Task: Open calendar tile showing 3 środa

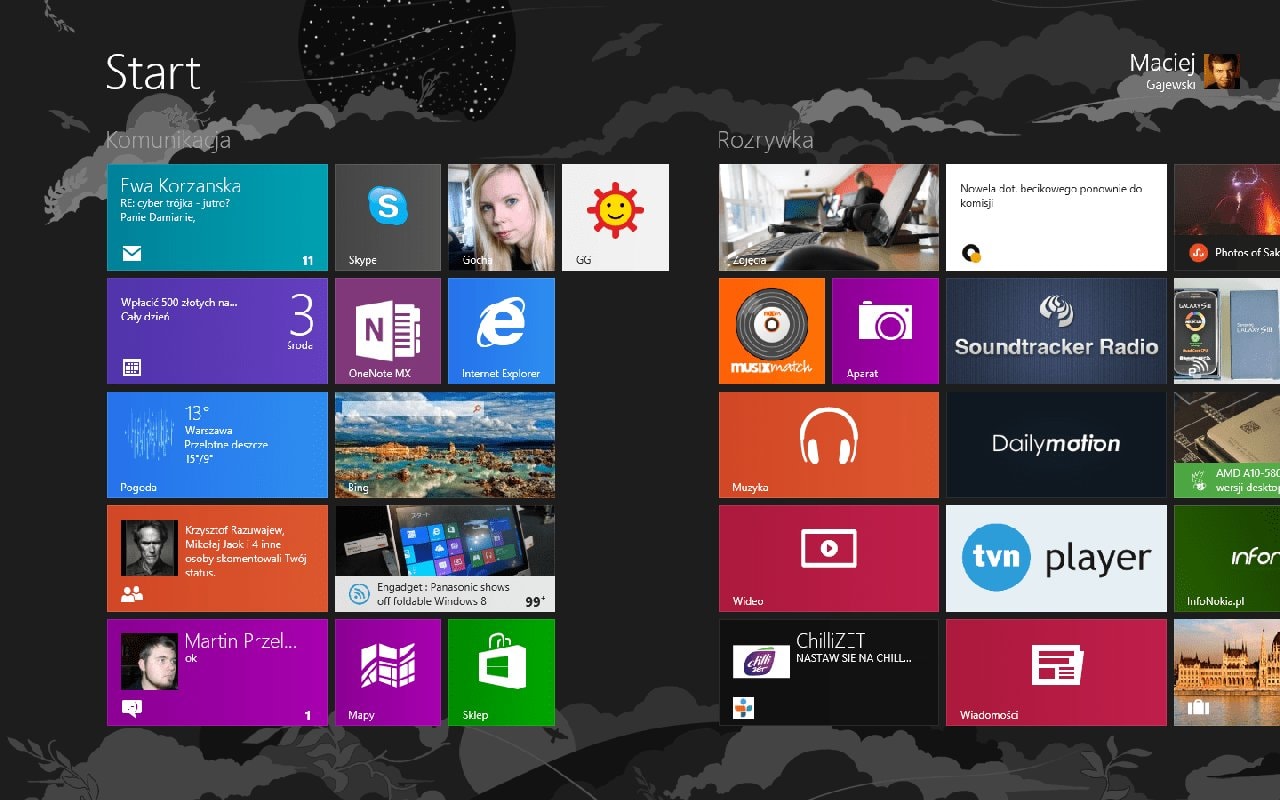Action: tap(217, 331)
